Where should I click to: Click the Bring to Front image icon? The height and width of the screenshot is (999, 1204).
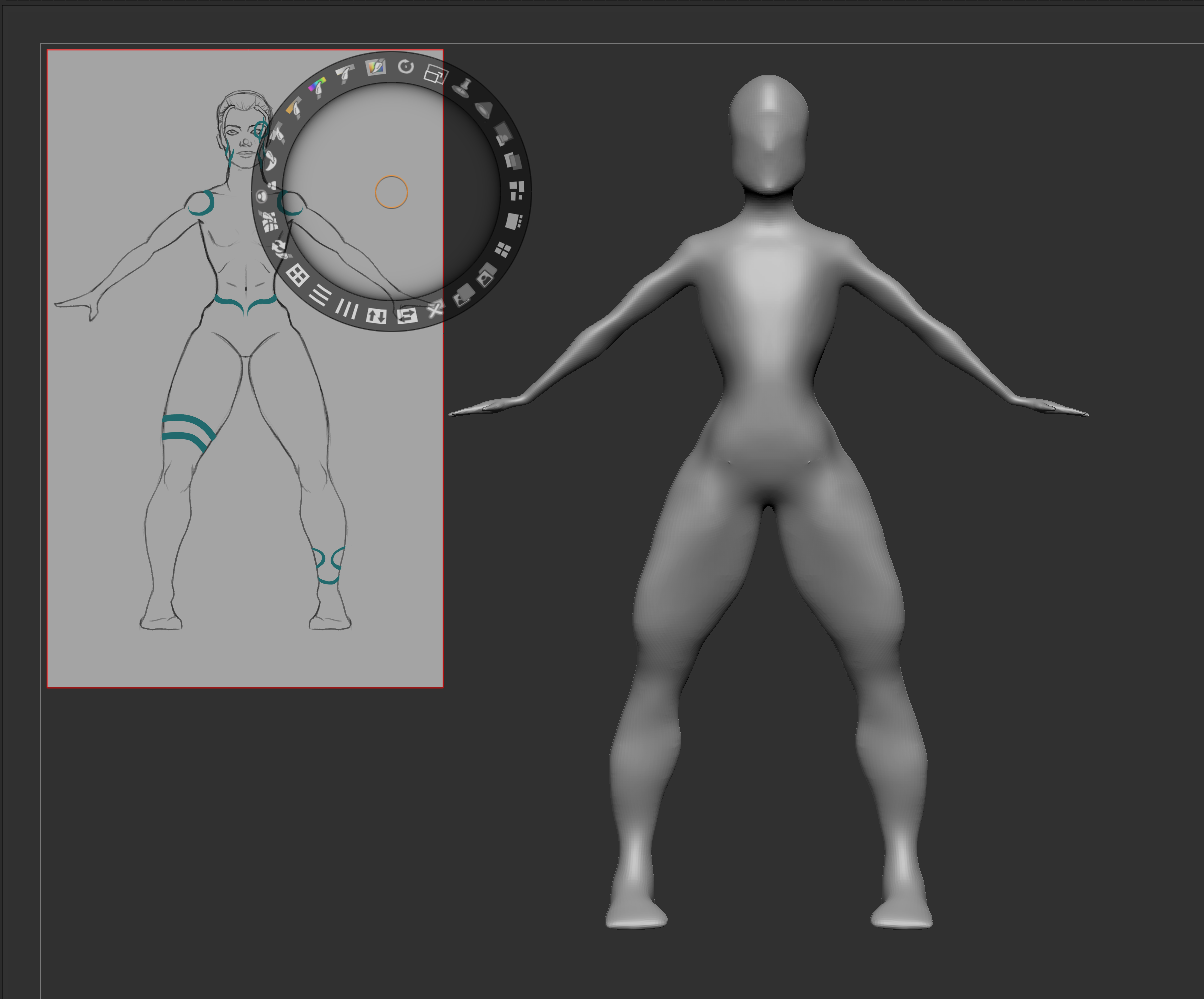(x=485, y=275)
